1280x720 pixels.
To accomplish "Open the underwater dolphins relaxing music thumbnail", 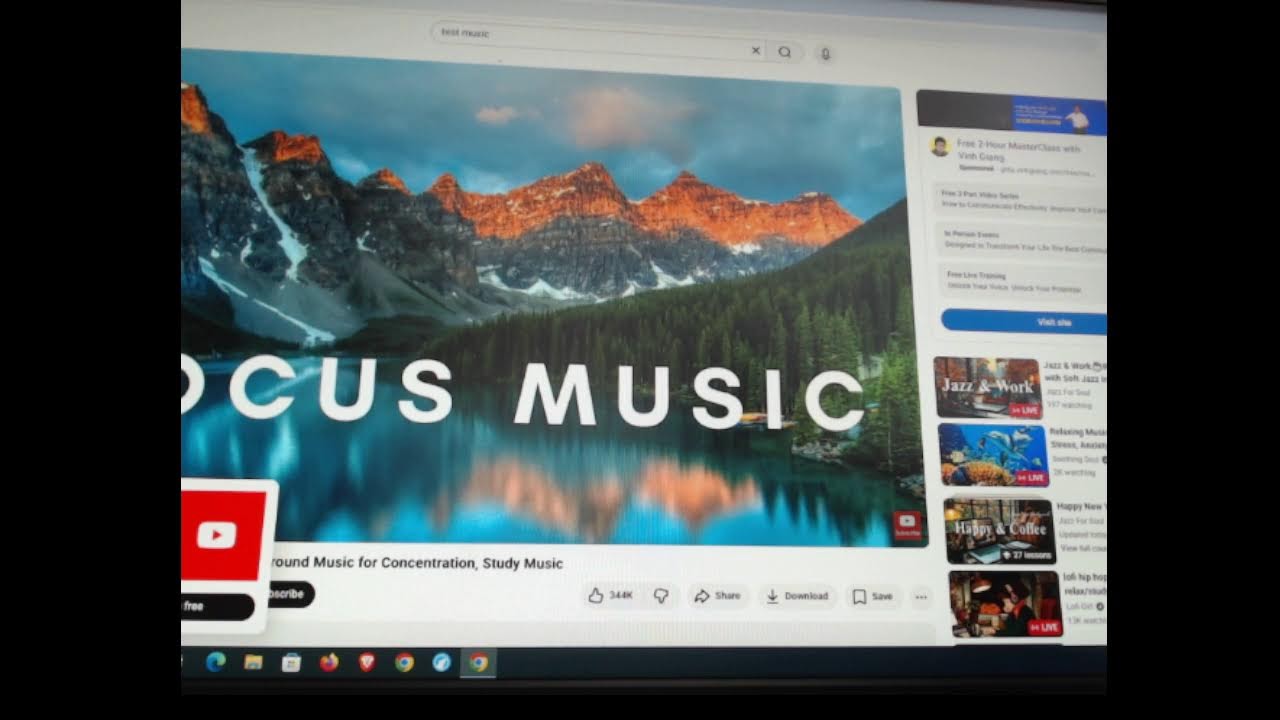I will [992, 455].
